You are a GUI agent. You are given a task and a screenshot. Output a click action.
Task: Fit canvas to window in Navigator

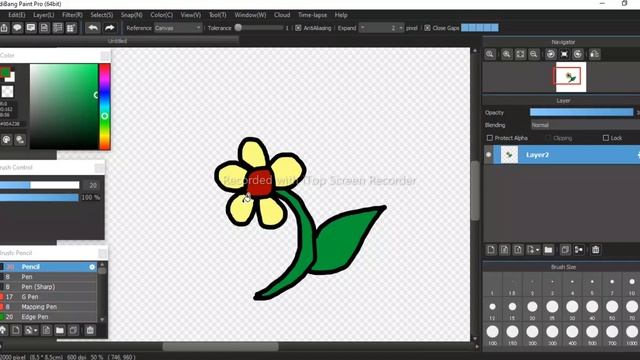coord(520,54)
